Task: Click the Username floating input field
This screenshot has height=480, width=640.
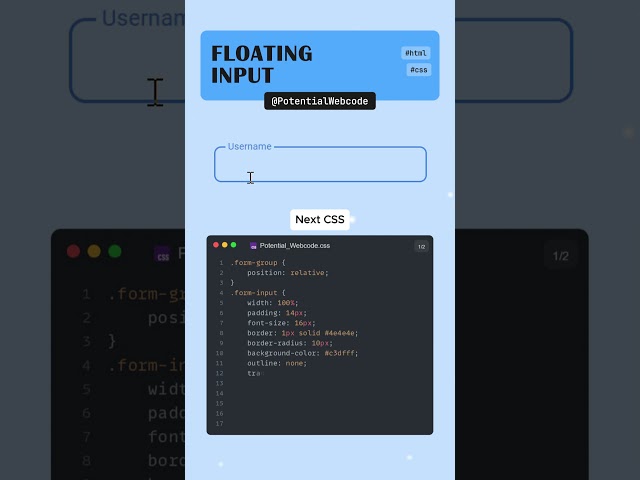Action: click(x=320, y=164)
